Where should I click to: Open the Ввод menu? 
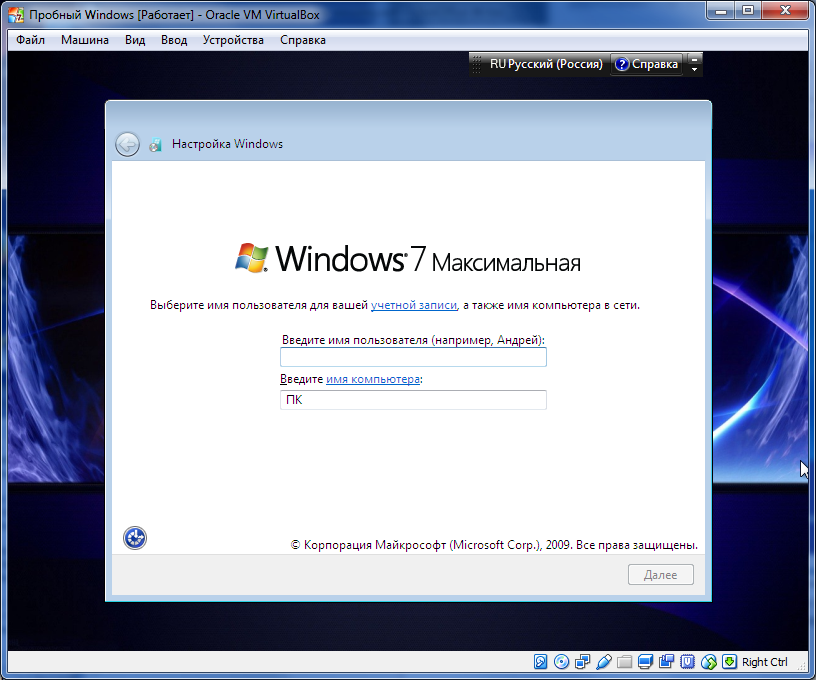(175, 40)
